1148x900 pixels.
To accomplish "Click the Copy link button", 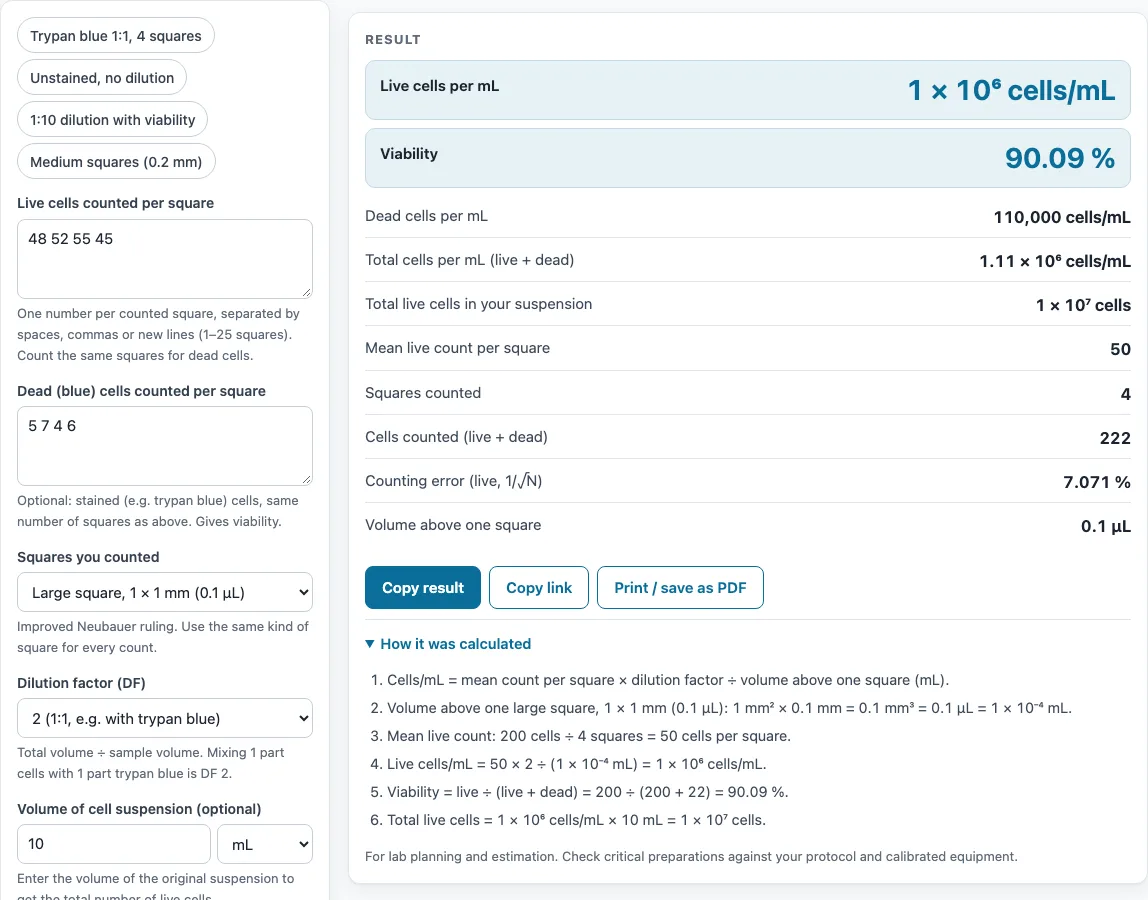I will click(539, 587).
